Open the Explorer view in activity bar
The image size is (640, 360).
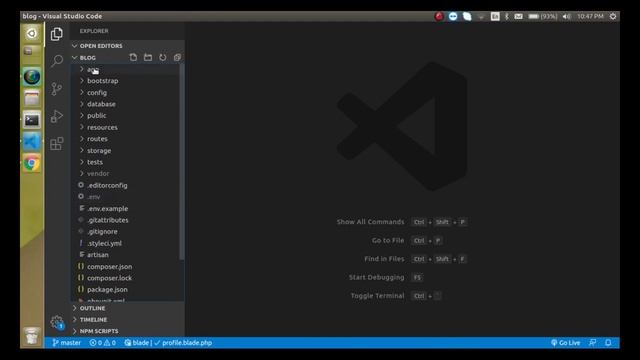(57, 34)
